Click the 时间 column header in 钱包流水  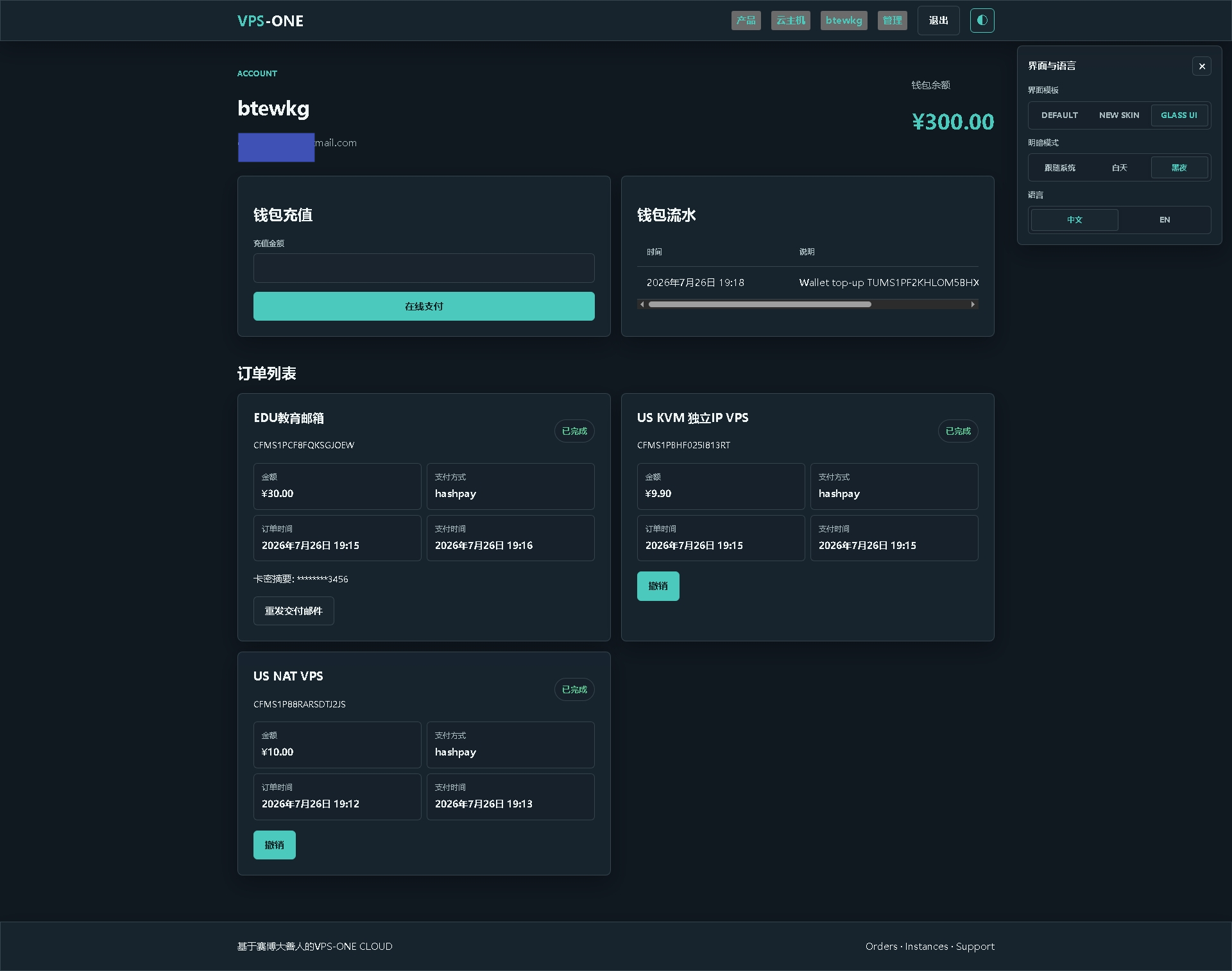[654, 252]
